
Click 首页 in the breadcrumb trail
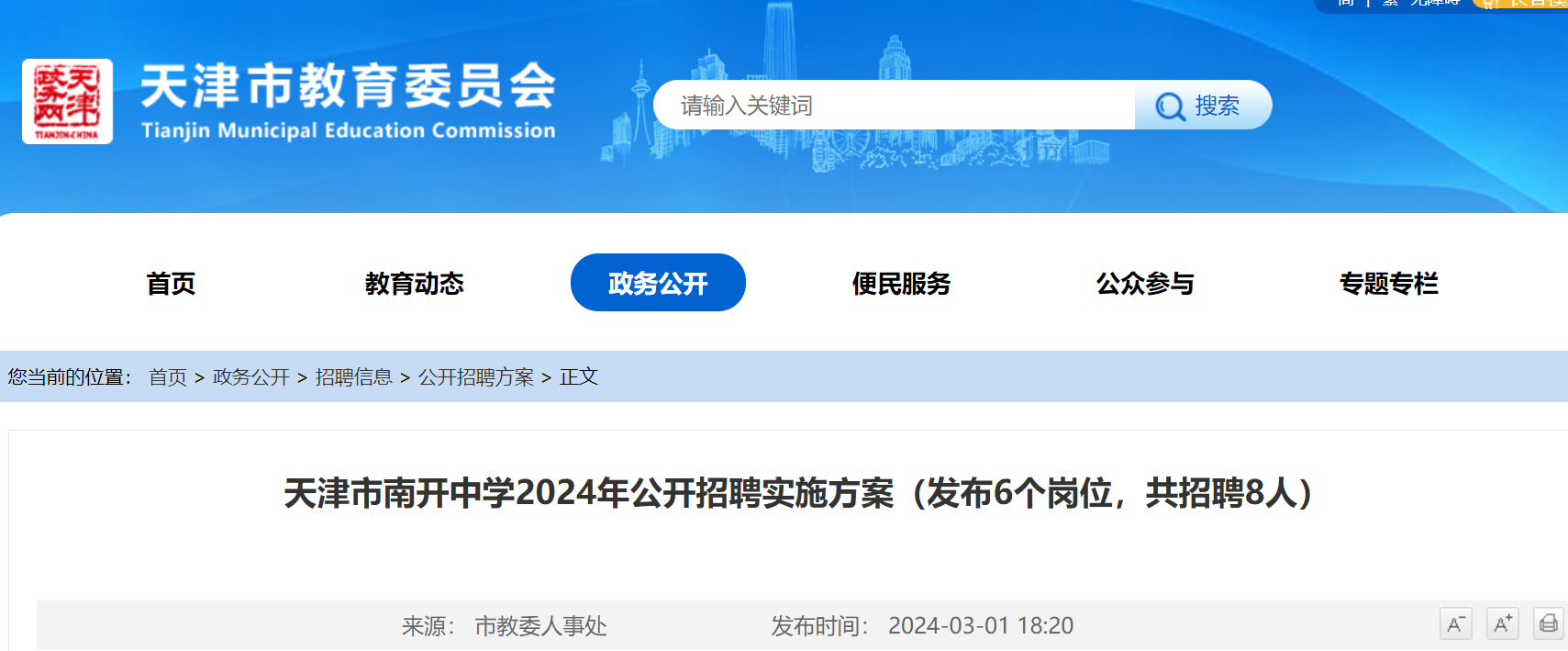[x=168, y=377]
